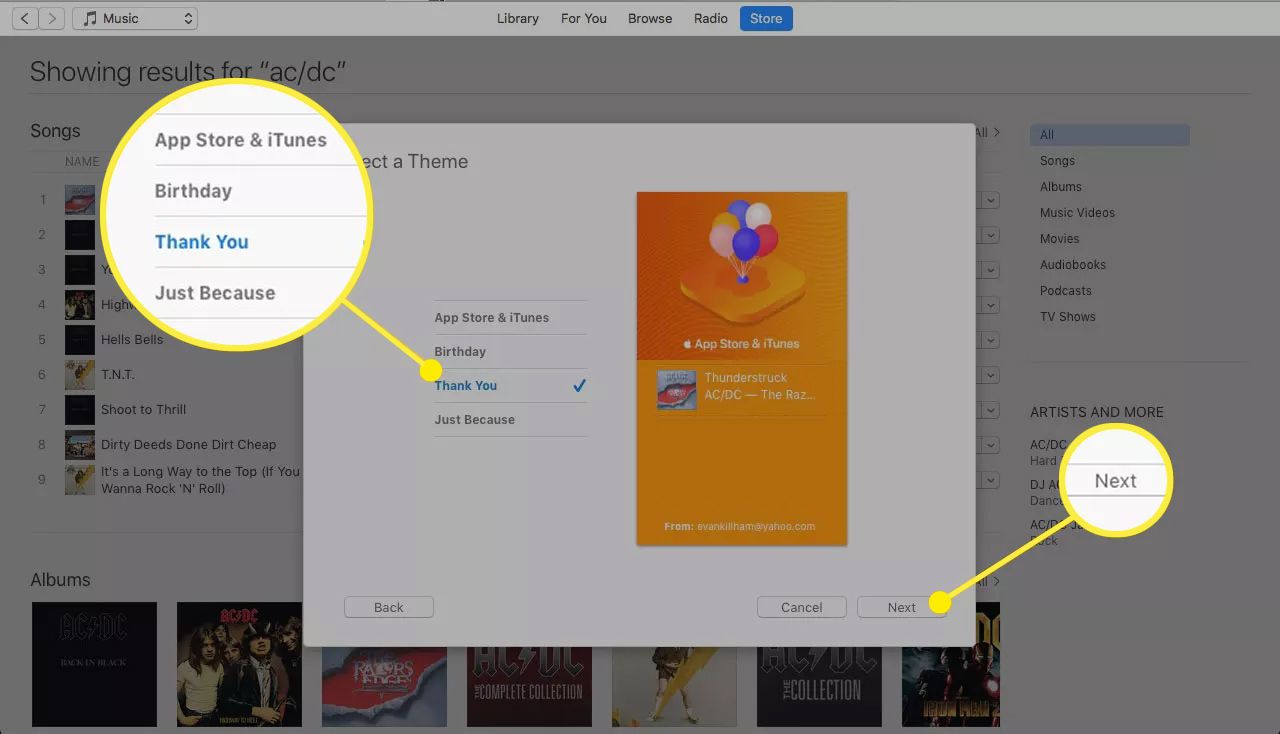Open price dropdown arrow for Shoot to Thrill
Viewport: 1280px width, 734px height.
tap(991, 410)
